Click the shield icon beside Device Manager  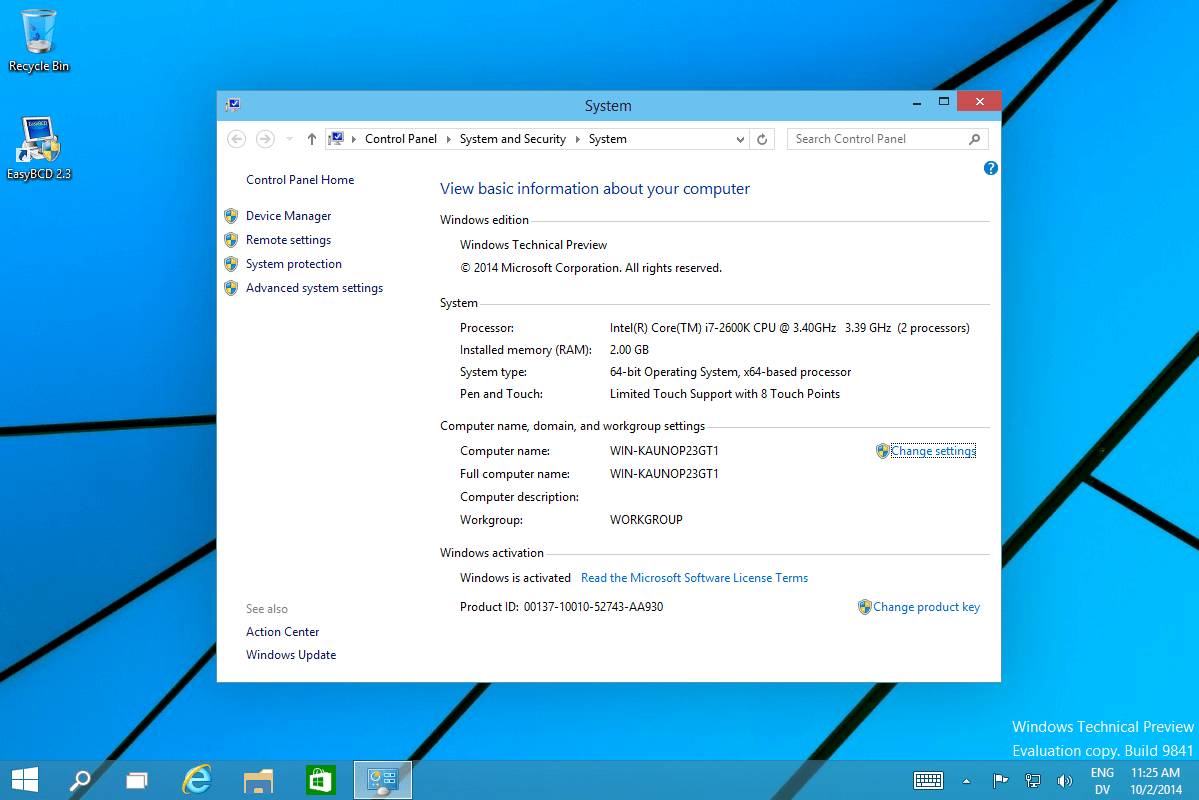[231, 216]
